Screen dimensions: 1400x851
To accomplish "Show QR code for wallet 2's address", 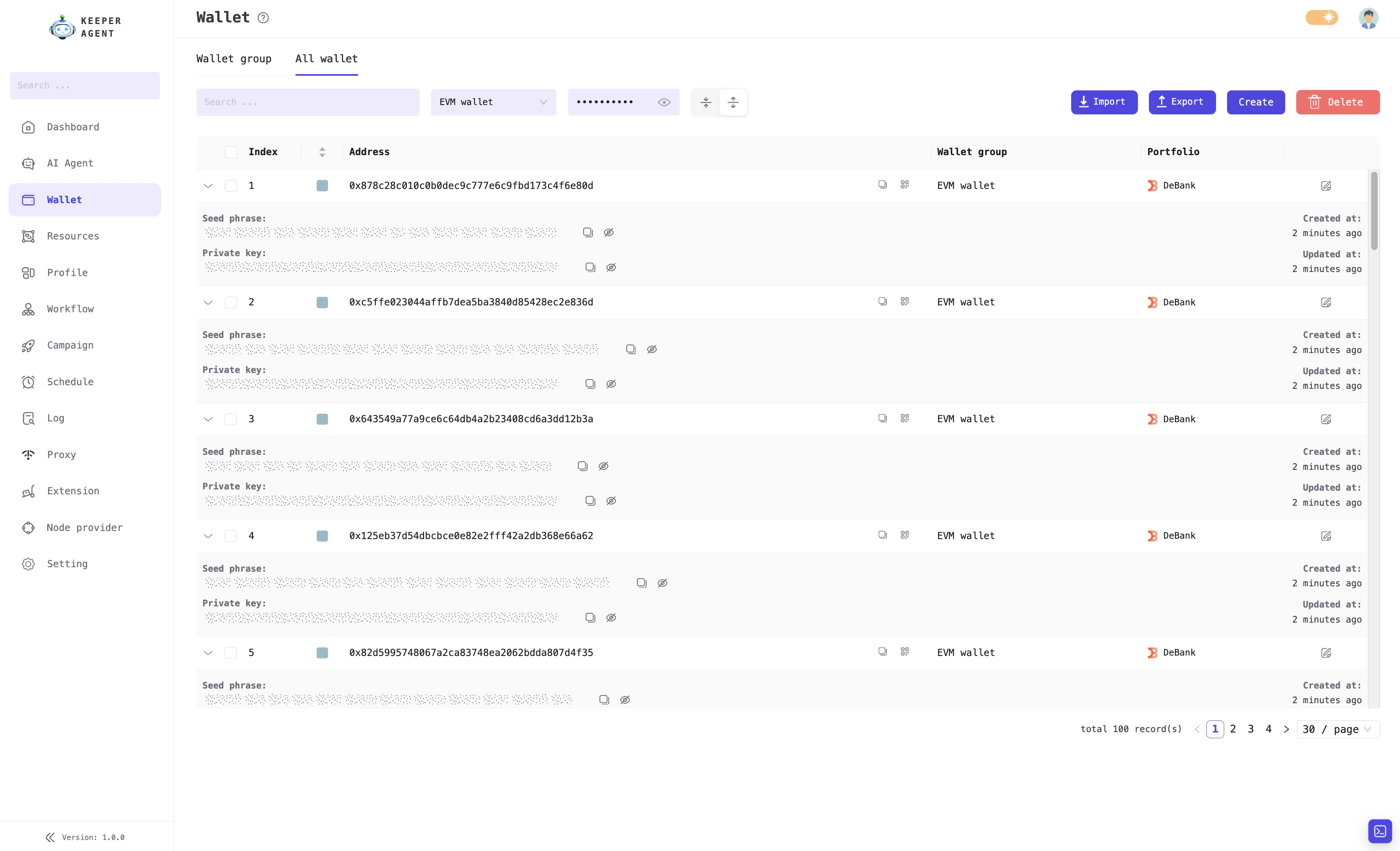I will point(905,301).
